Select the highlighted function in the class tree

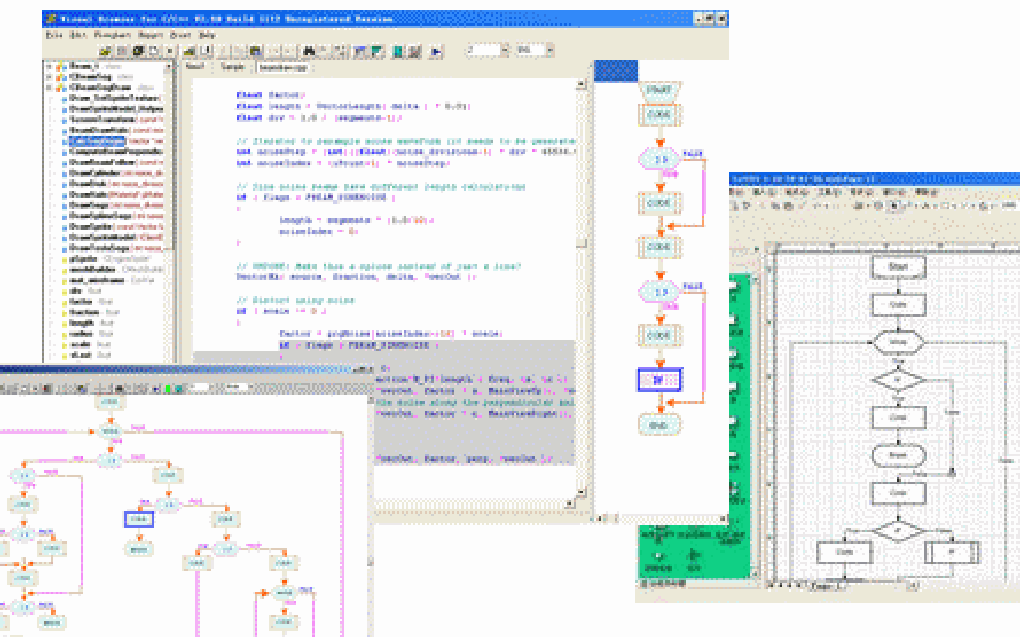pos(98,141)
